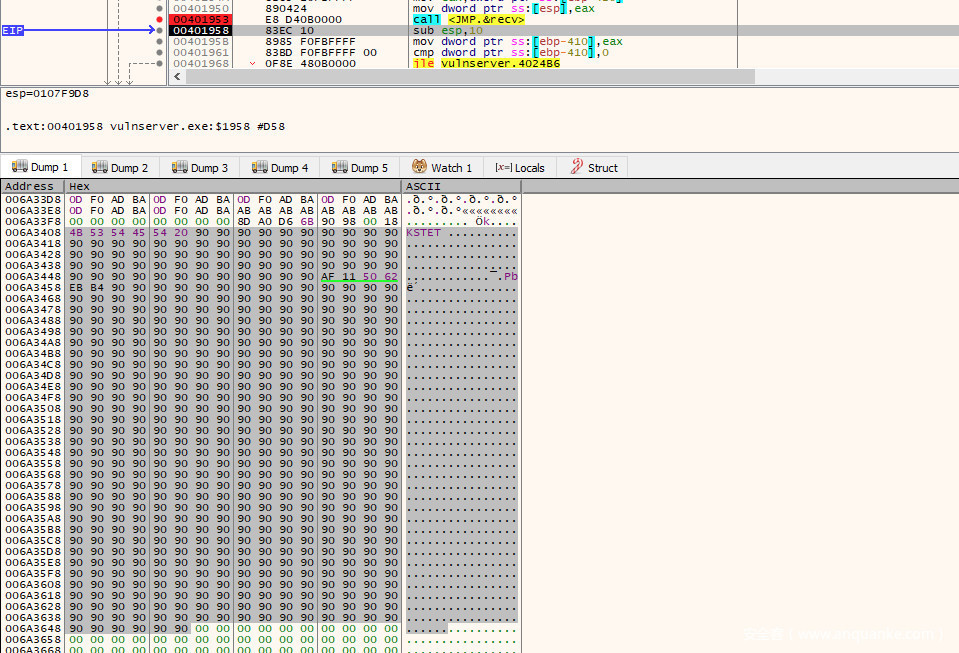Select dump row at address 006A3408
The height and width of the screenshot is (653, 959).
[x=32, y=232]
